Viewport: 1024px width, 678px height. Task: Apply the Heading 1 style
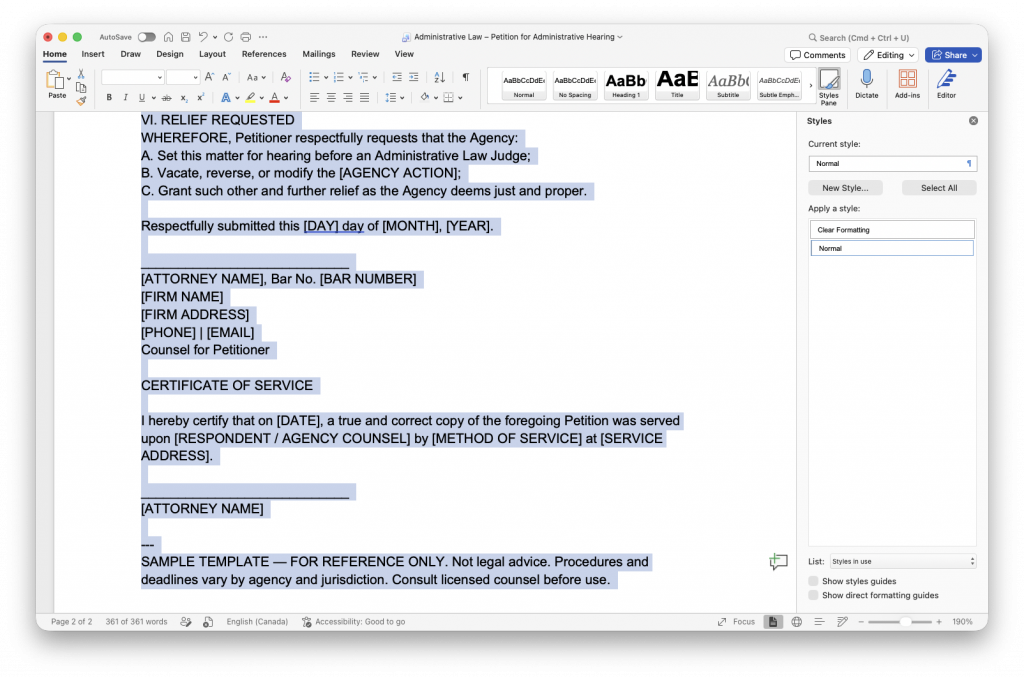point(626,85)
